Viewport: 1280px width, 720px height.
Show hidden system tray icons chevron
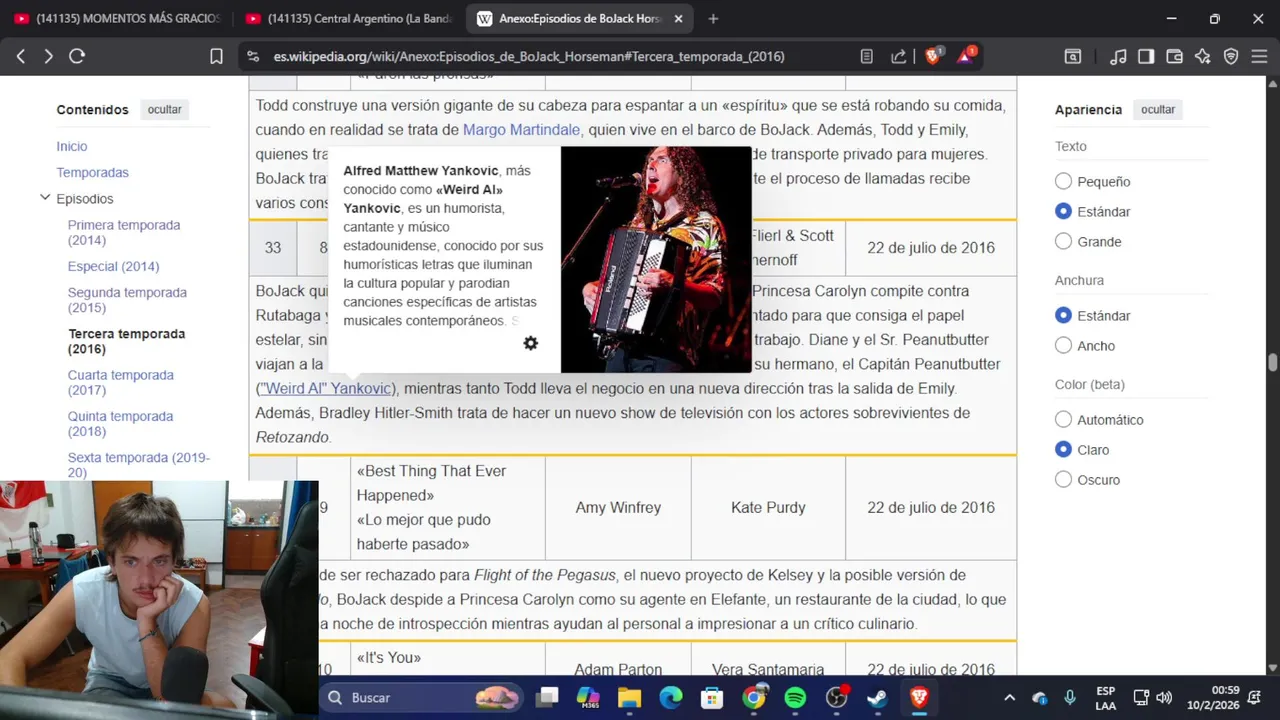tap(1009, 698)
